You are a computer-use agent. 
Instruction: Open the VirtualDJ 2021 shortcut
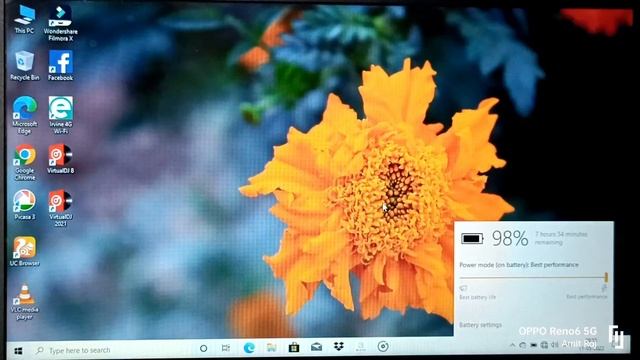click(x=60, y=209)
